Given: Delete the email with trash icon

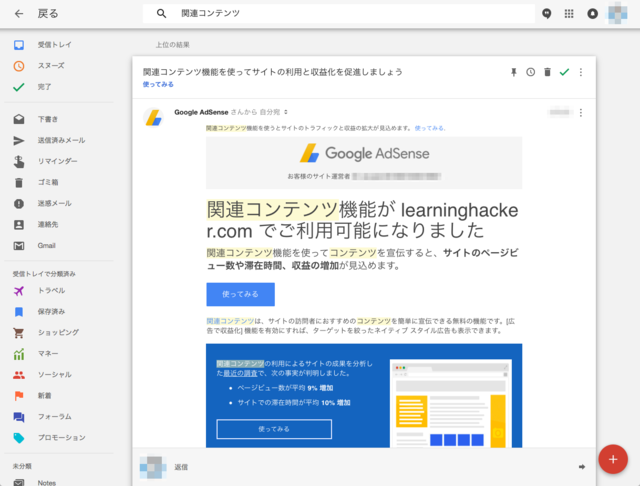Looking at the screenshot, I should [547, 72].
